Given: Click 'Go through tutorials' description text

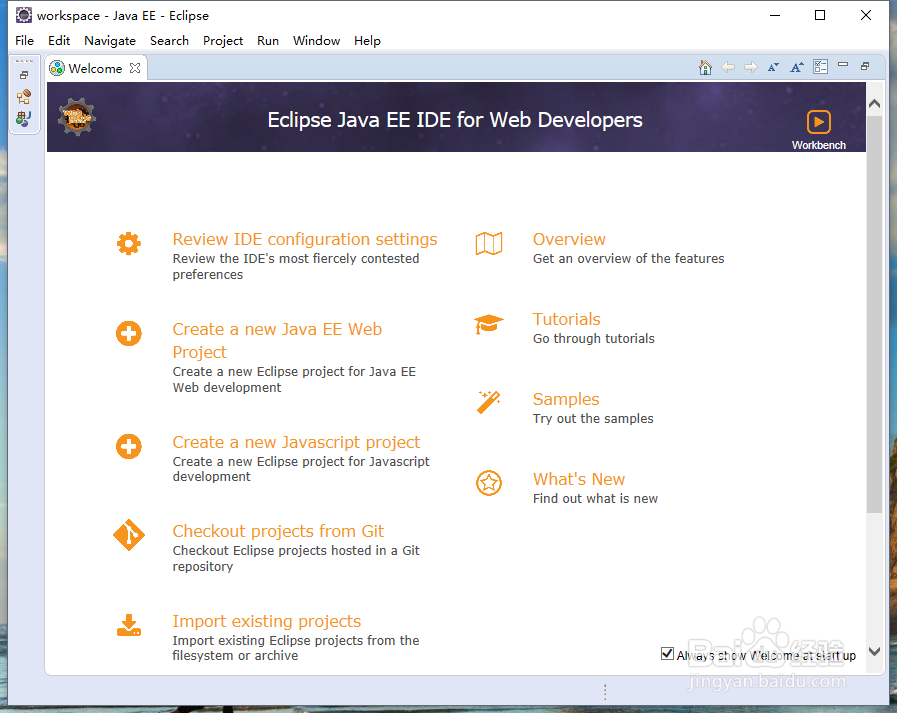Looking at the screenshot, I should point(594,339).
